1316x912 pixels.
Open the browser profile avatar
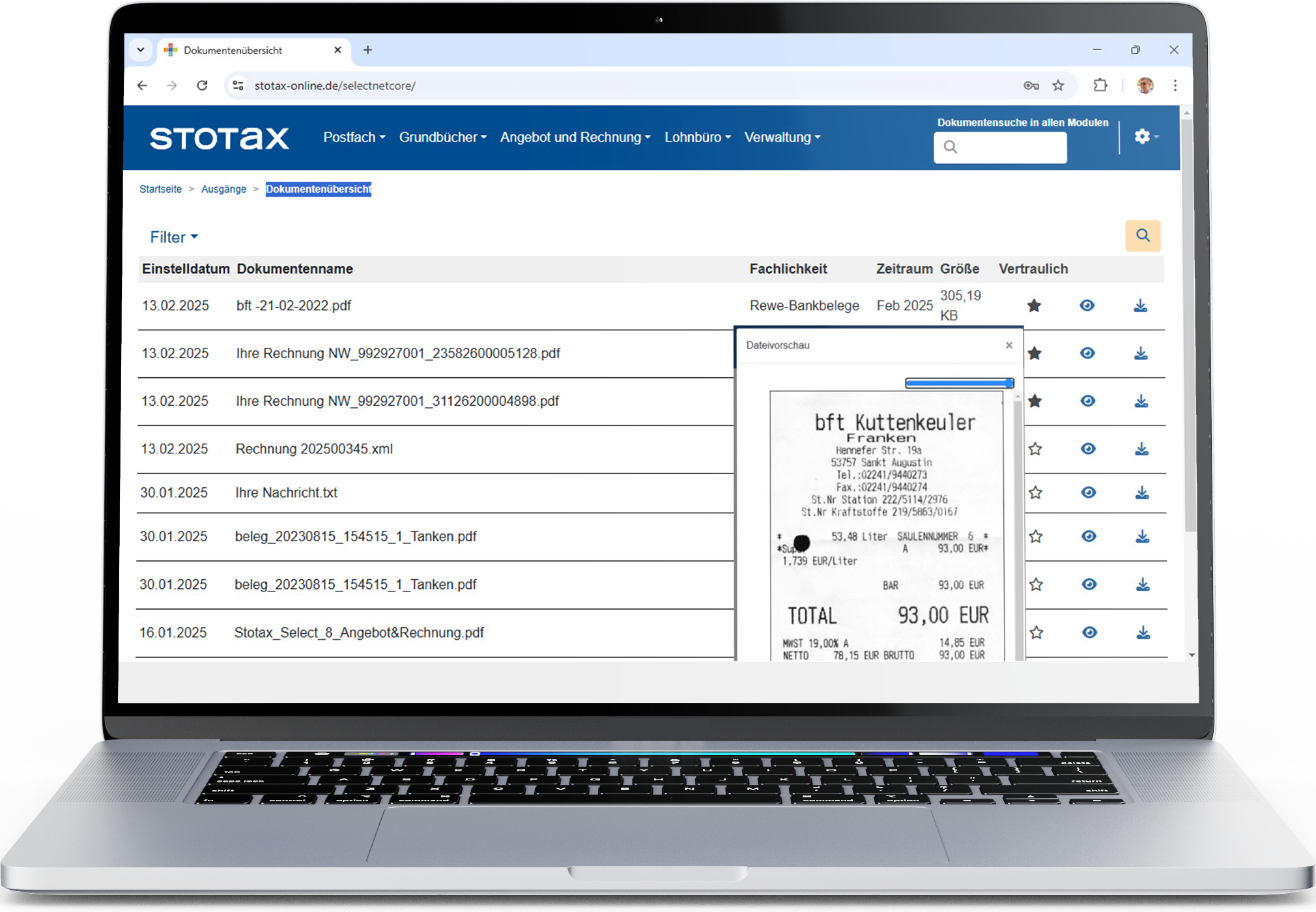tap(1145, 85)
